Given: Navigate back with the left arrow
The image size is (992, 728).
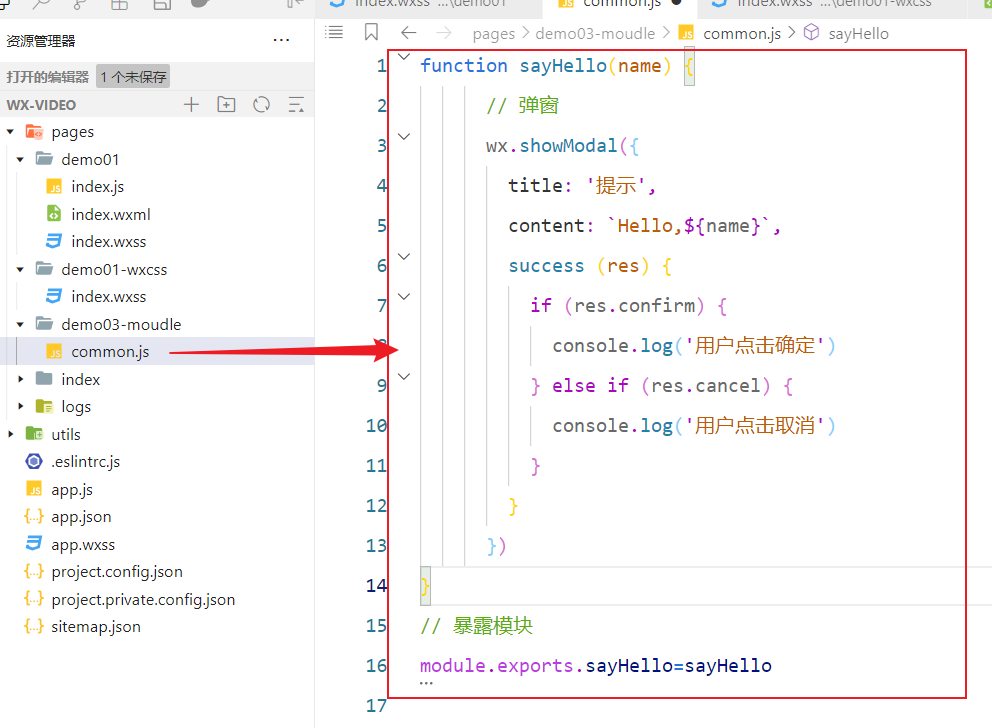Looking at the screenshot, I should coord(409,32).
